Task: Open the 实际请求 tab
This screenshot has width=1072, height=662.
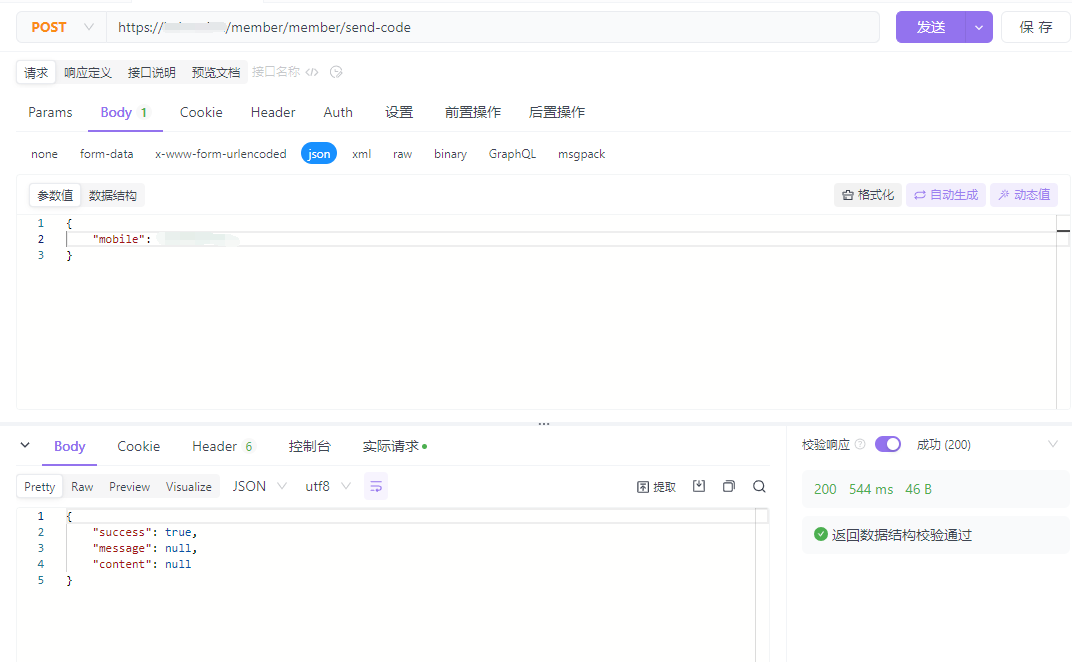Action: [x=394, y=446]
